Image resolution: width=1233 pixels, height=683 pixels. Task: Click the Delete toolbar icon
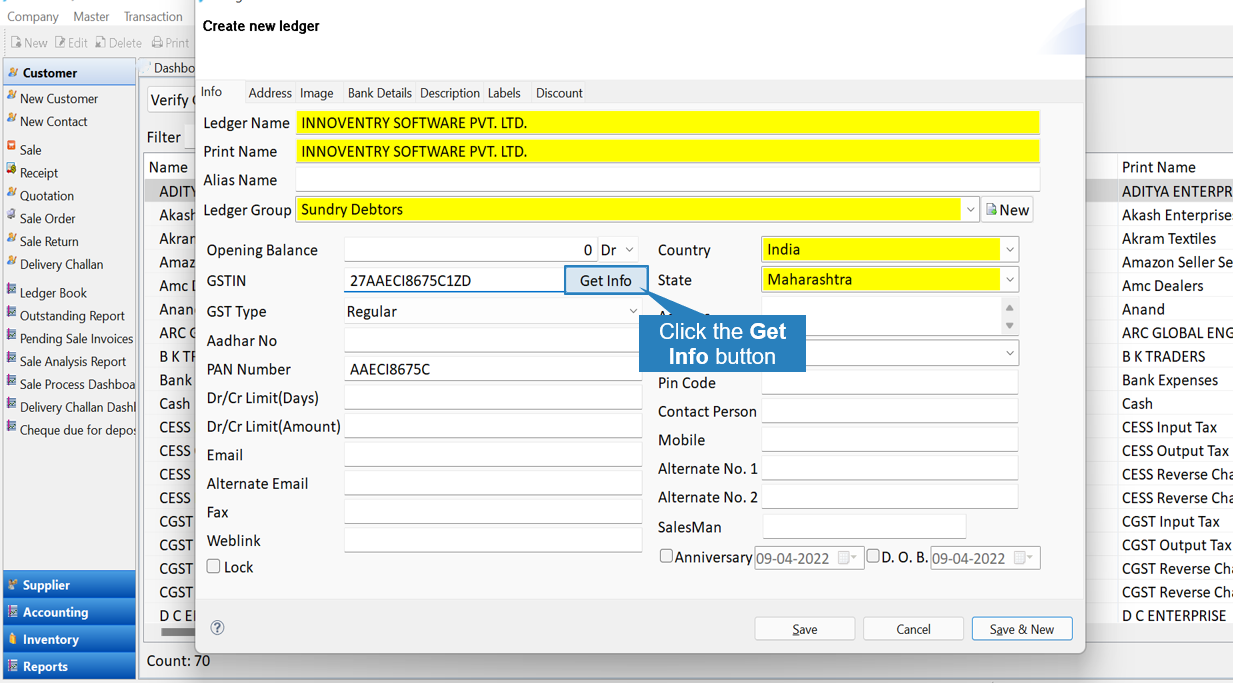pyautogui.click(x=118, y=43)
